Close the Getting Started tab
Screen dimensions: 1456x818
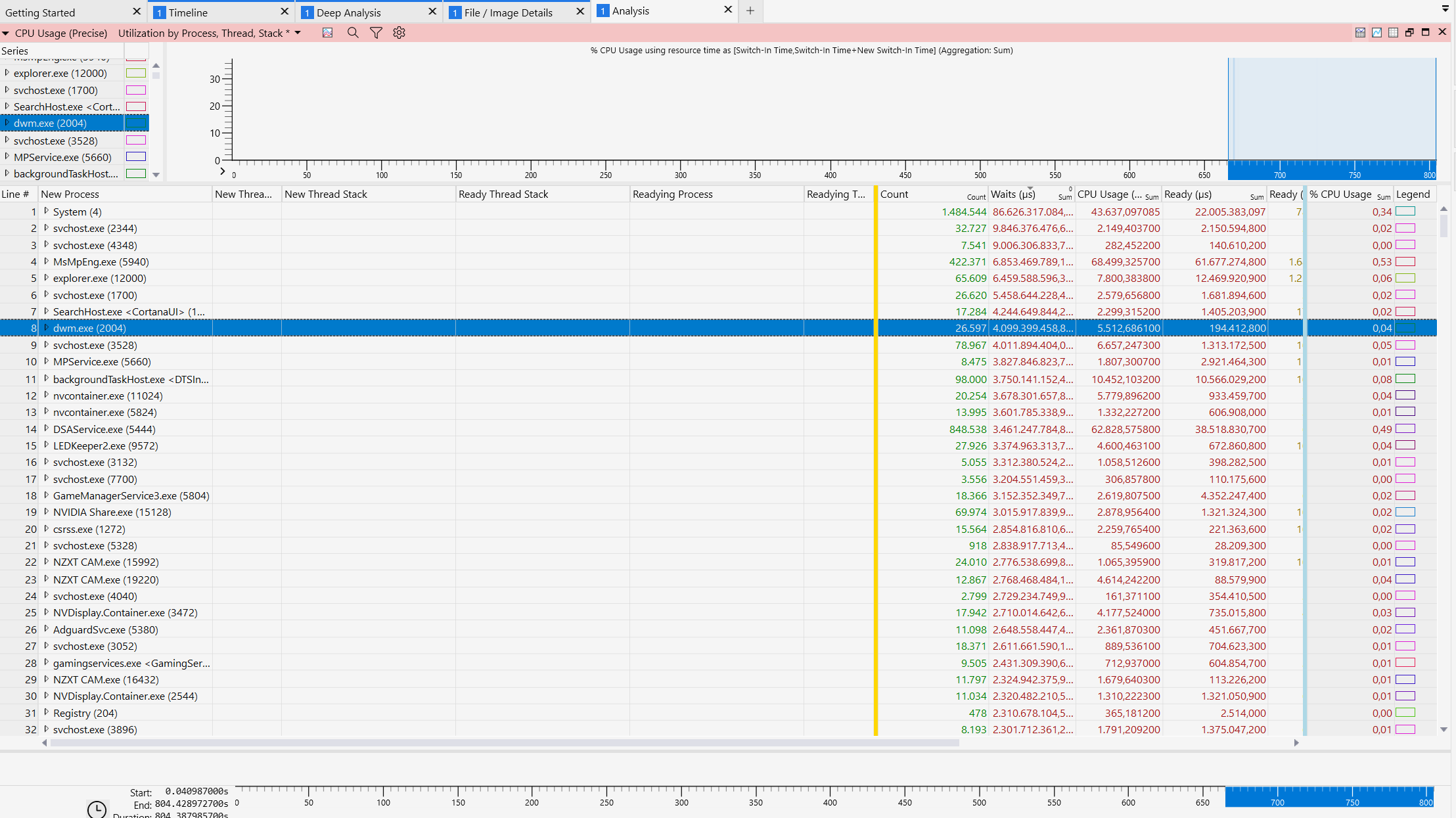coord(137,12)
